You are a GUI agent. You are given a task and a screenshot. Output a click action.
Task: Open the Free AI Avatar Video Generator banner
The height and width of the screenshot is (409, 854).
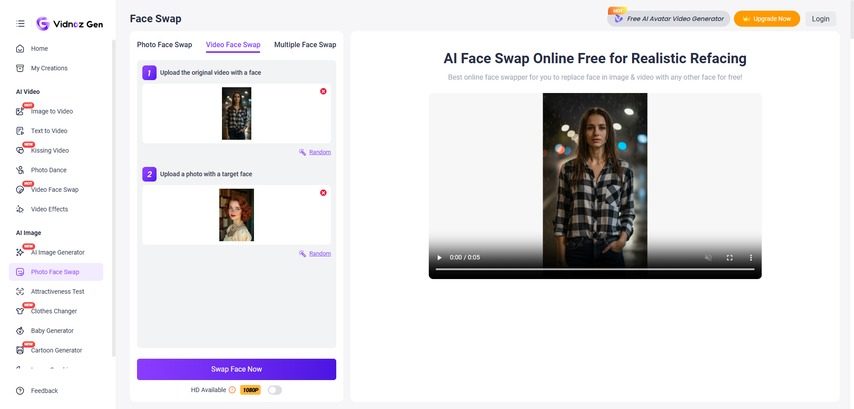[668, 19]
